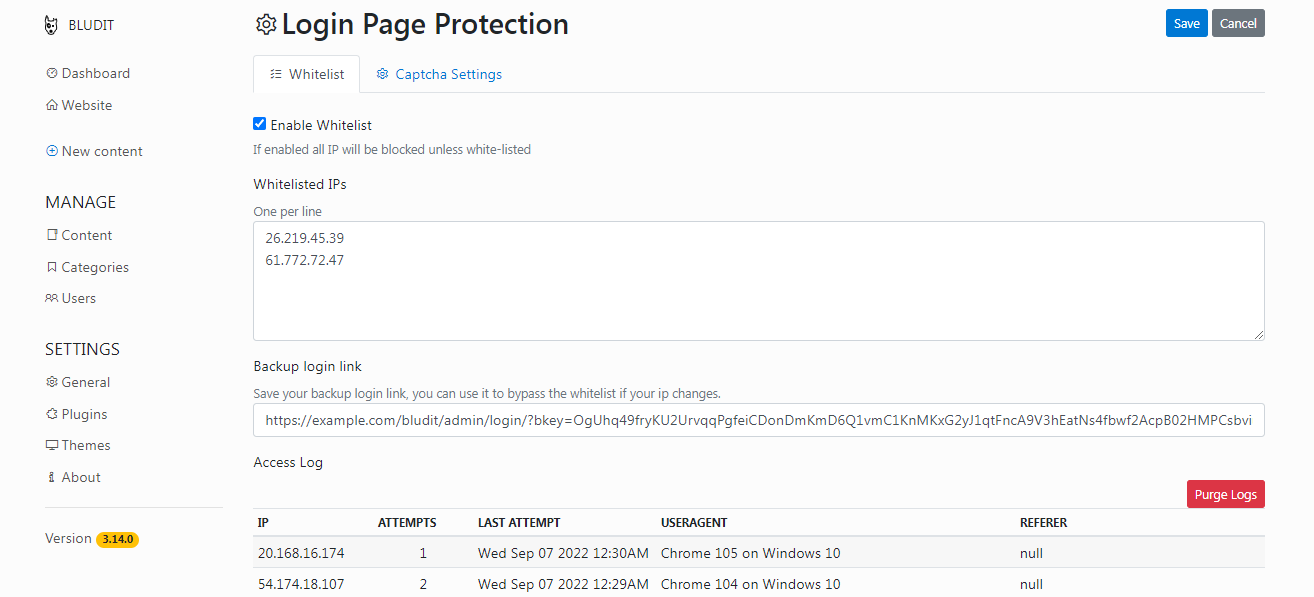Viewport: 1314px width, 597px height.
Task: Select the Website sidebar icon
Action: pos(51,104)
